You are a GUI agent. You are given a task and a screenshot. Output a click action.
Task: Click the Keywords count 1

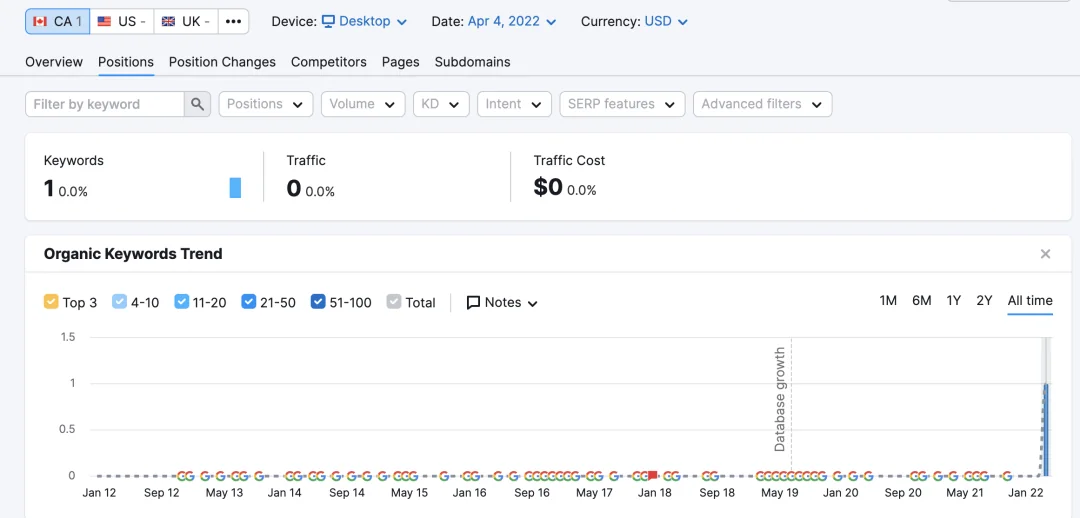[48, 187]
